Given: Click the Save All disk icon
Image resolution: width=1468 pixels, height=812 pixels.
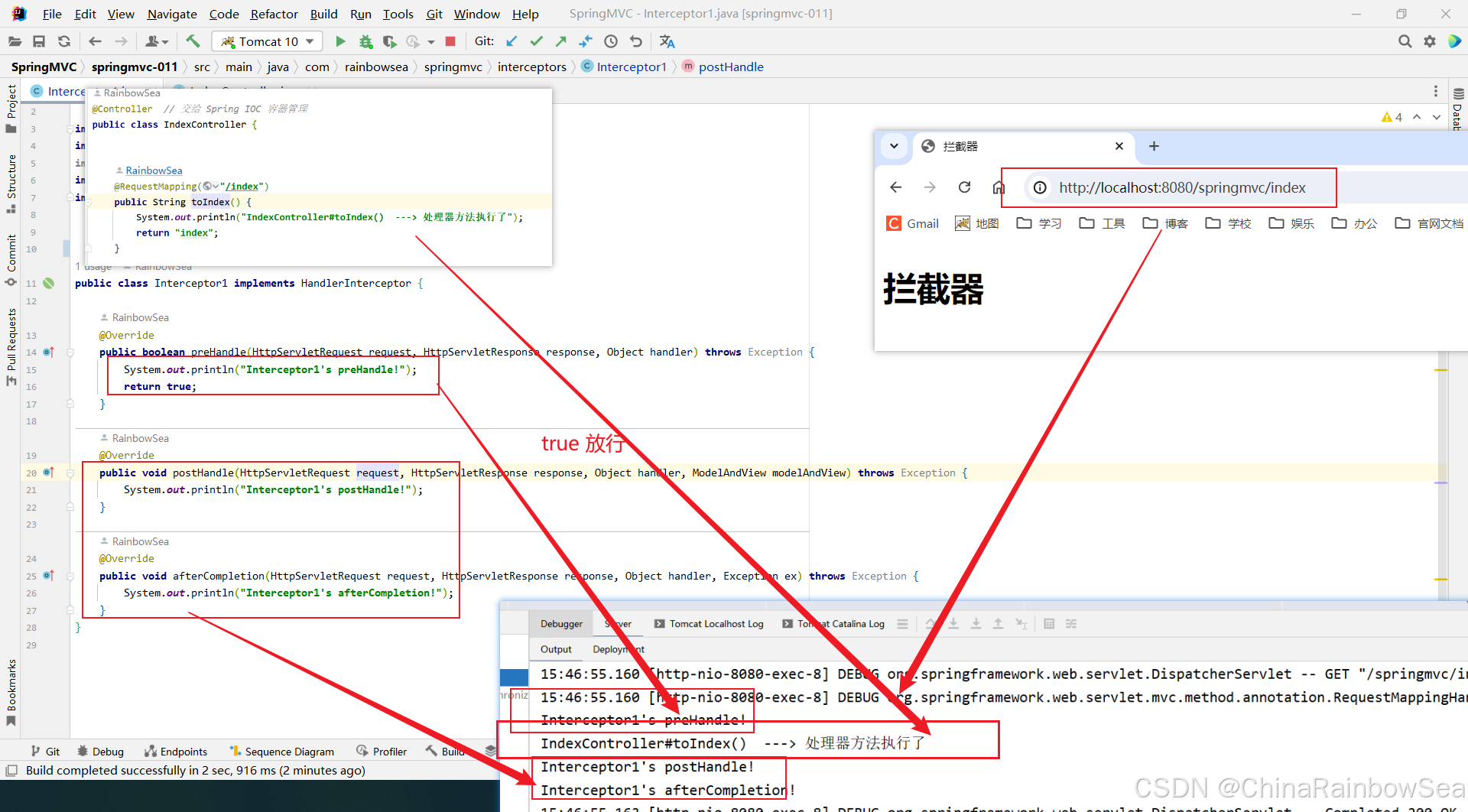Looking at the screenshot, I should coord(39,41).
